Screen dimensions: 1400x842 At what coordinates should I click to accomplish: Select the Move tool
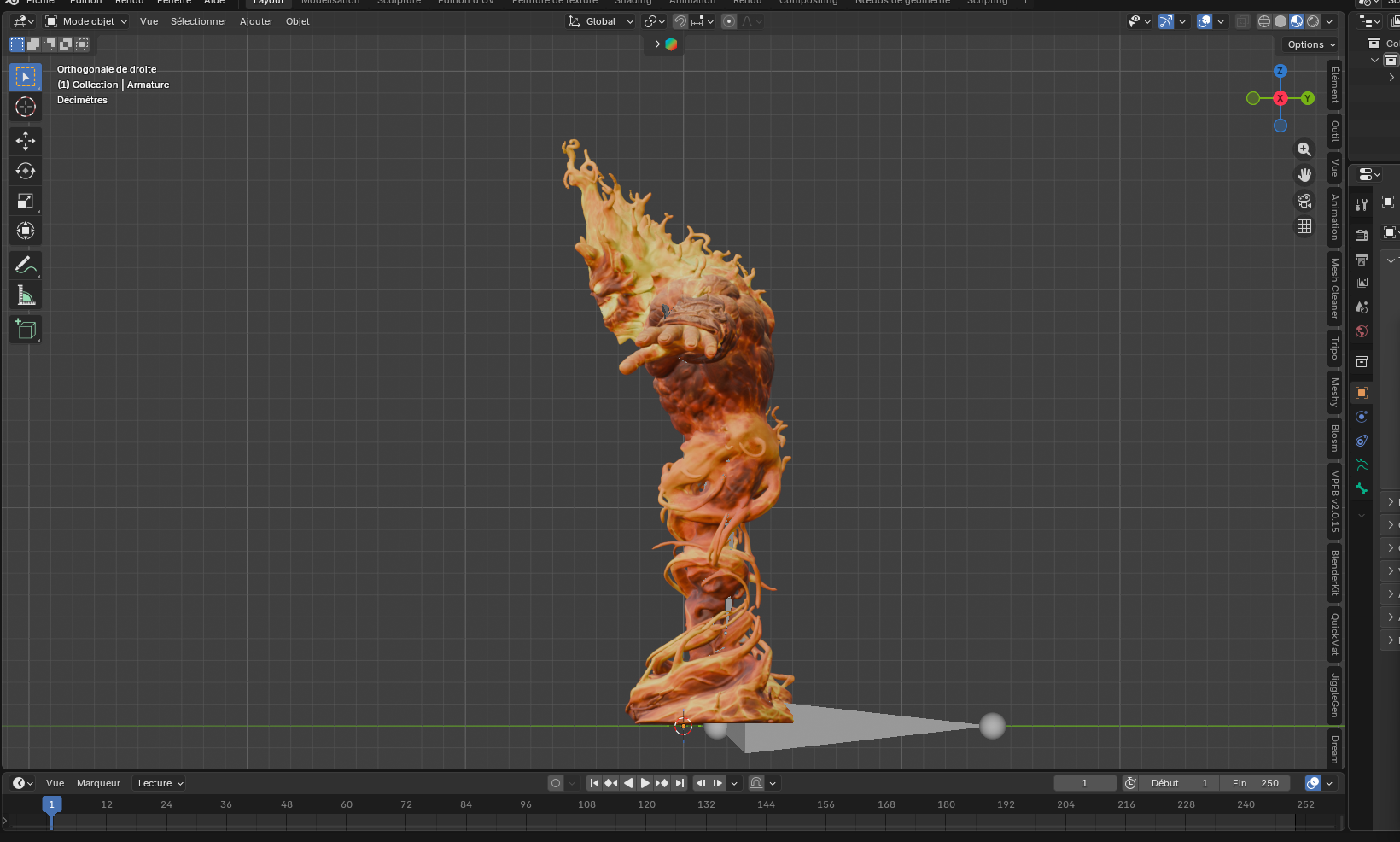26,141
